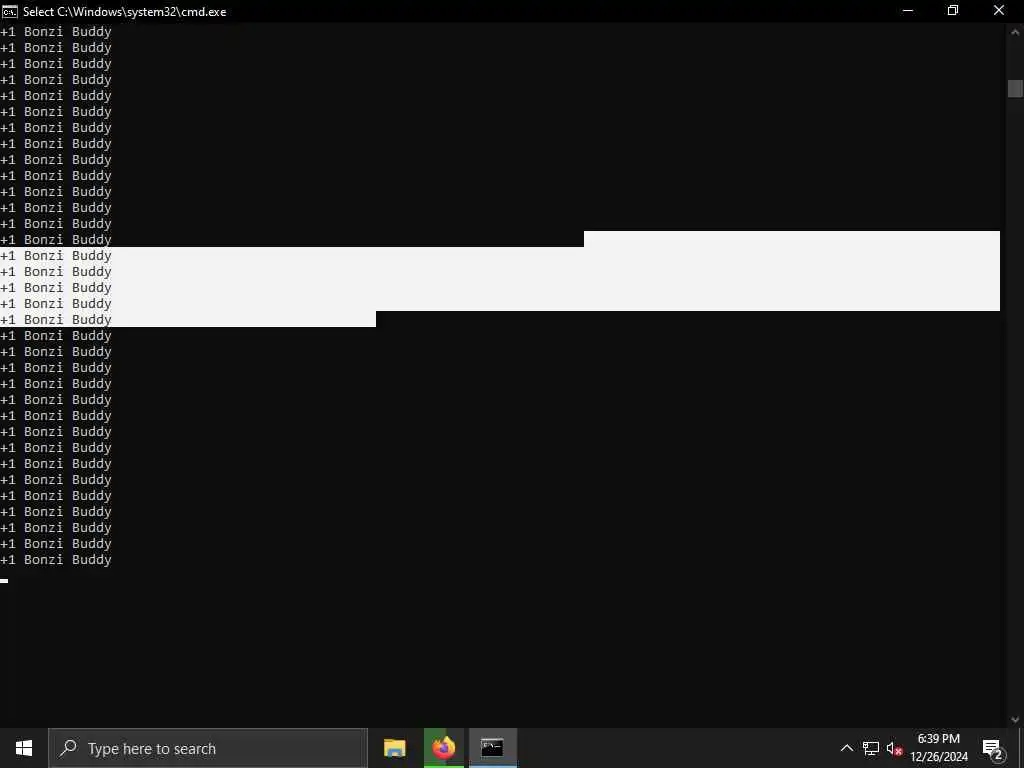The width and height of the screenshot is (1024, 768).
Task: Open the muted volume tray icon
Action: tap(894, 748)
